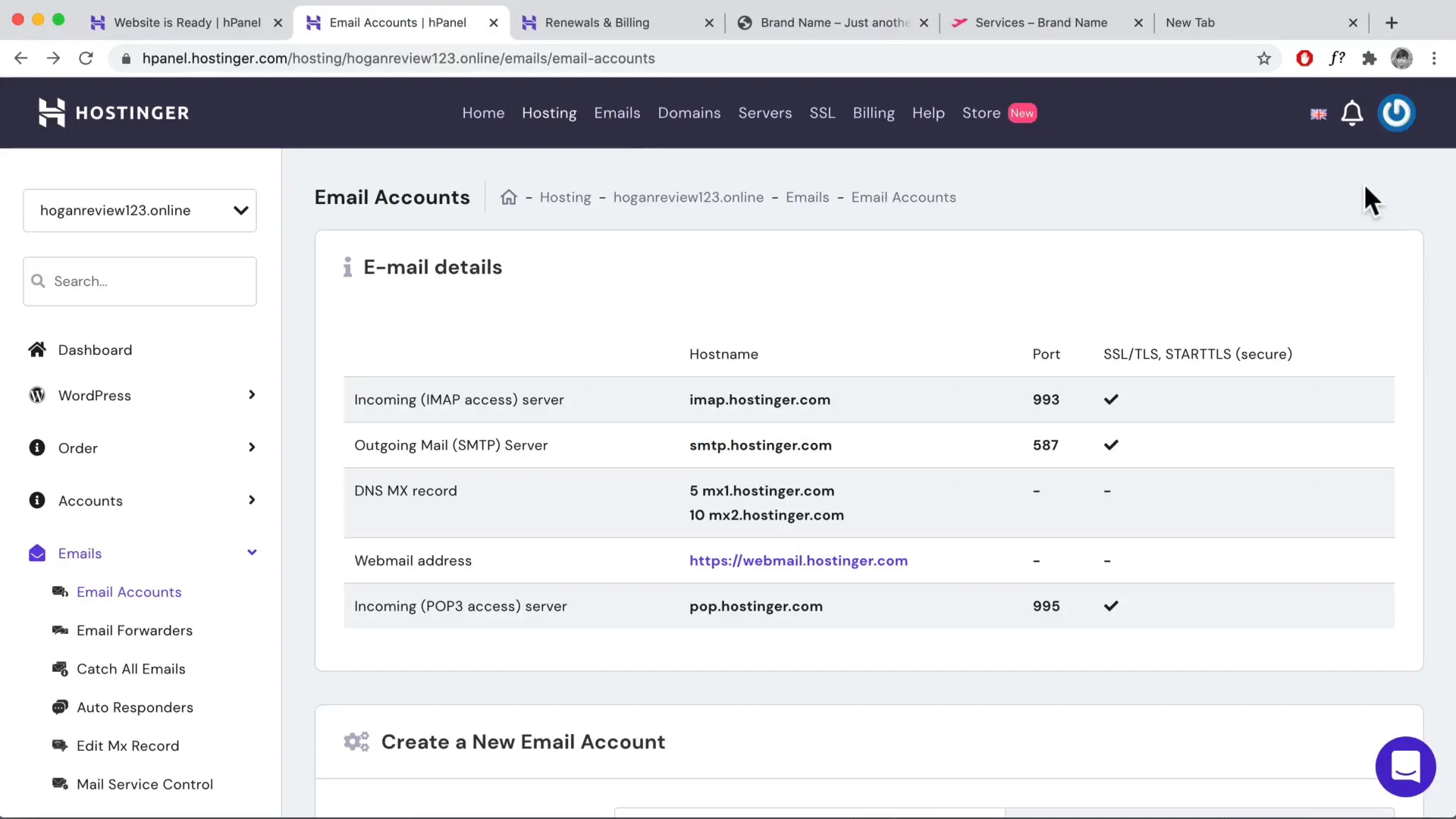This screenshot has height=819, width=1456.
Task: Switch to Renewals & Billing tab
Action: coord(597,23)
